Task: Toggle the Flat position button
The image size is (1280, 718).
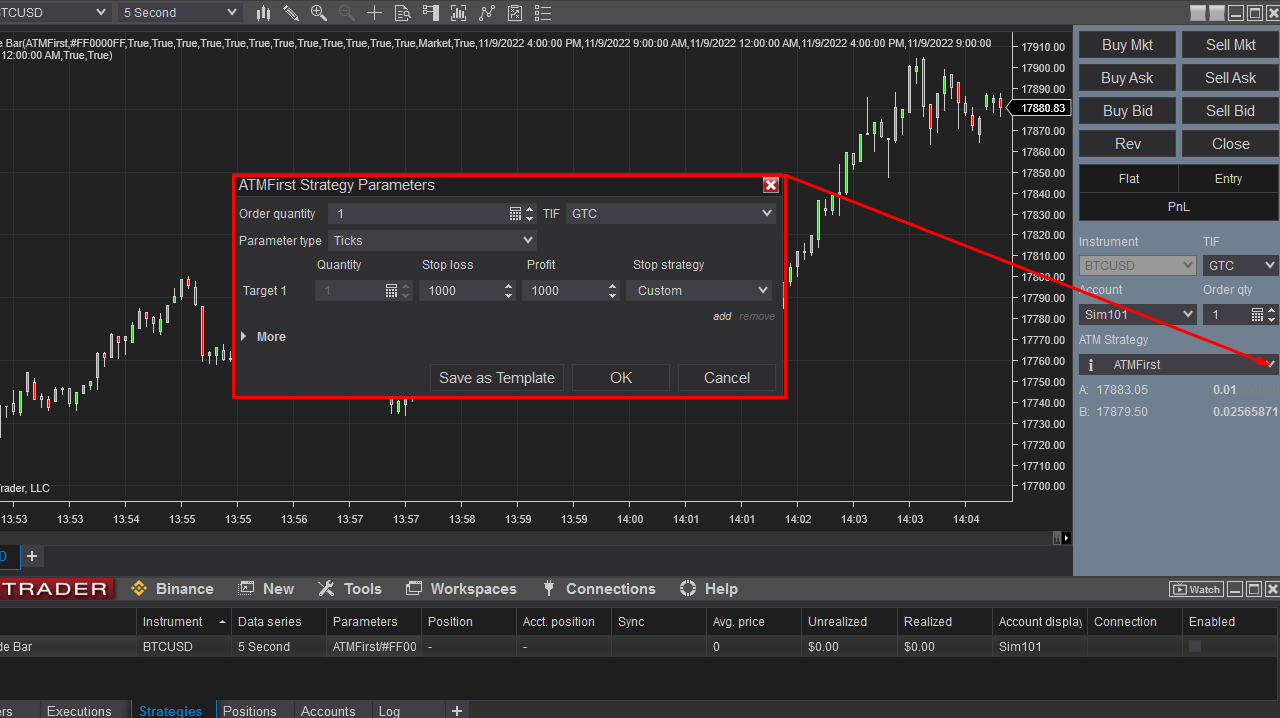Action: click(x=1128, y=179)
